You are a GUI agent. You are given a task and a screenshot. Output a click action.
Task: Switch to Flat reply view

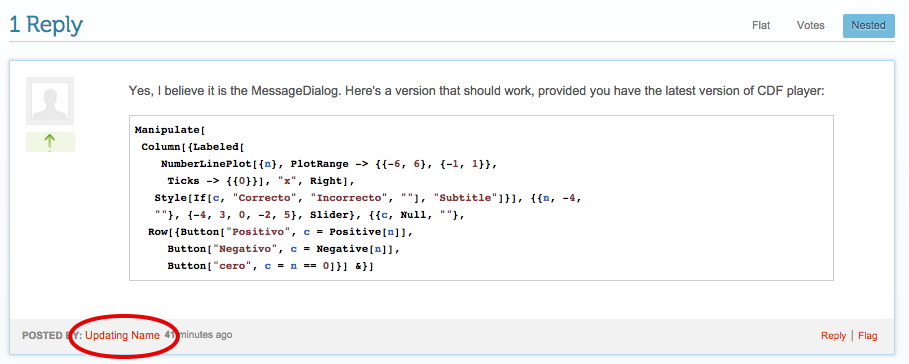(x=761, y=26)
